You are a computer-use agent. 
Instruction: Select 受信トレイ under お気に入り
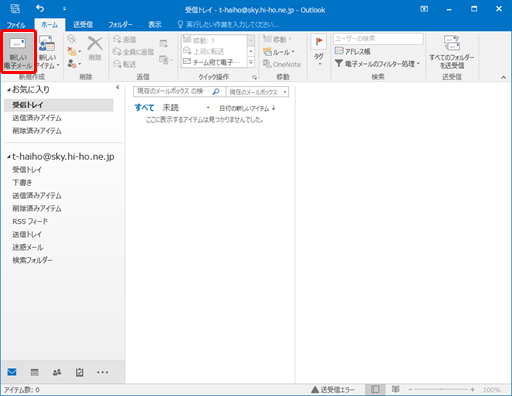pos(59,105)
